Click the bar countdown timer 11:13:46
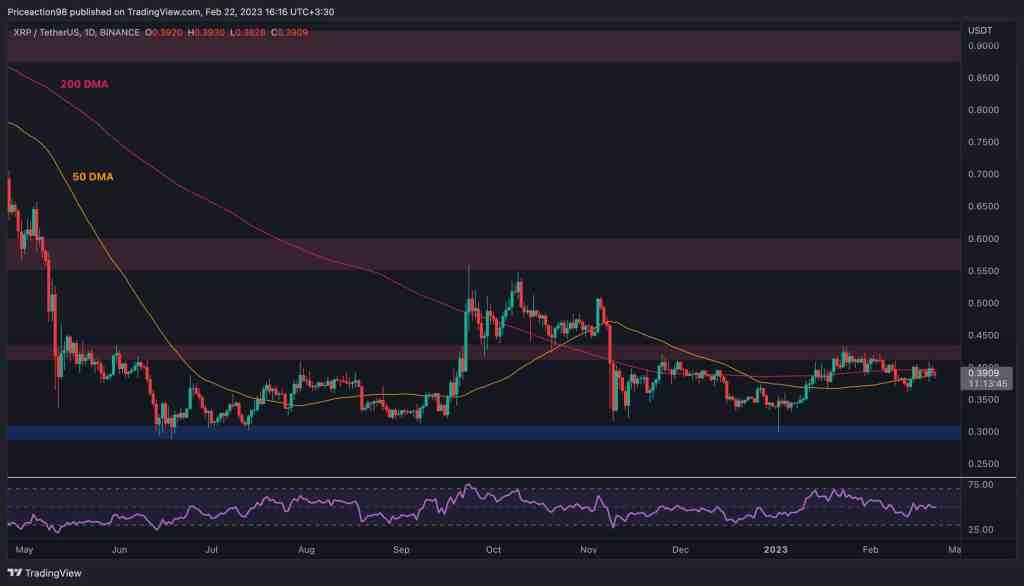Viewport: 1024px width, 586px height. click(987, 383)
